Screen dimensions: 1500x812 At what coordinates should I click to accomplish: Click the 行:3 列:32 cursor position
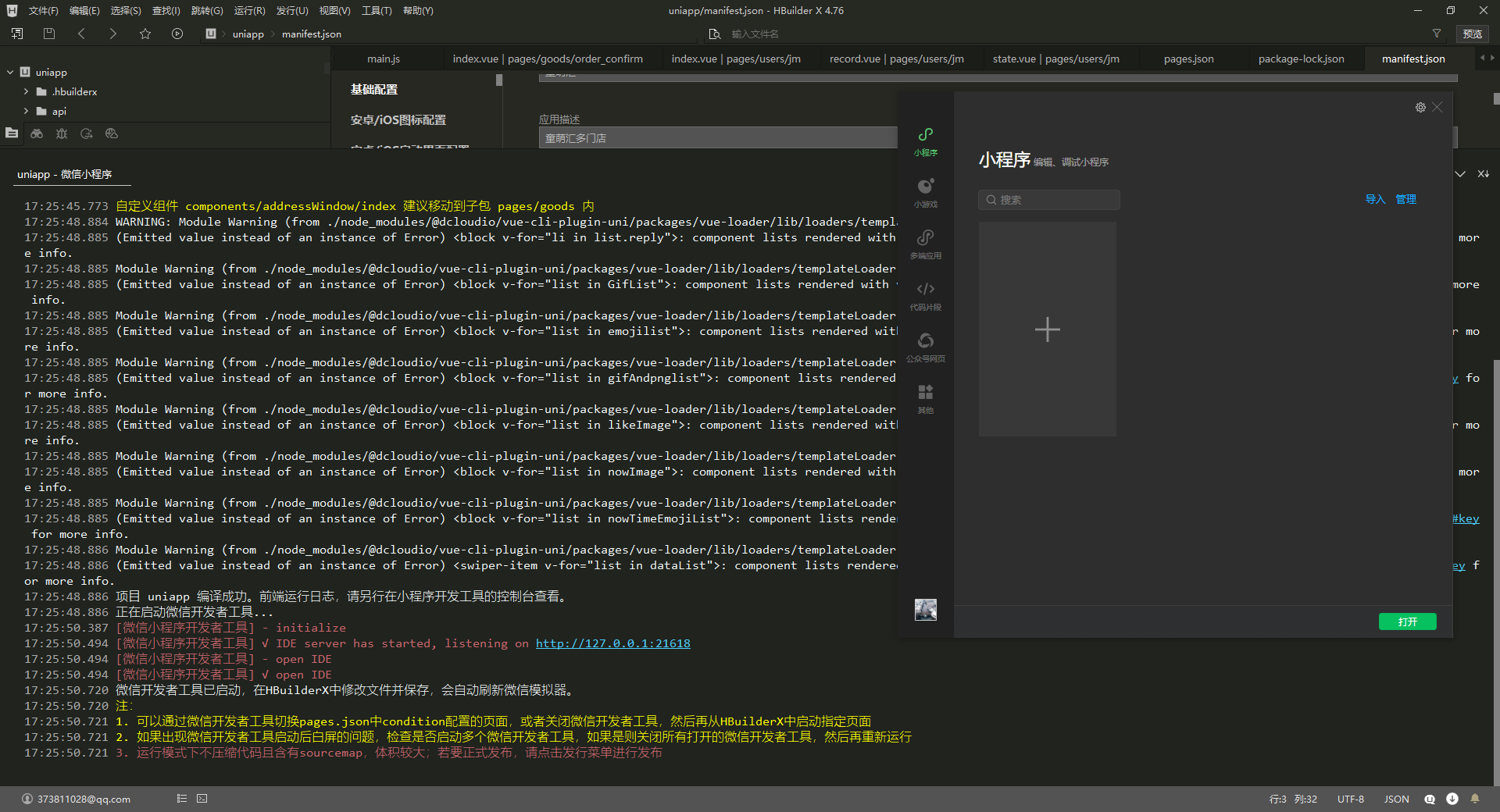[1293, 799]
